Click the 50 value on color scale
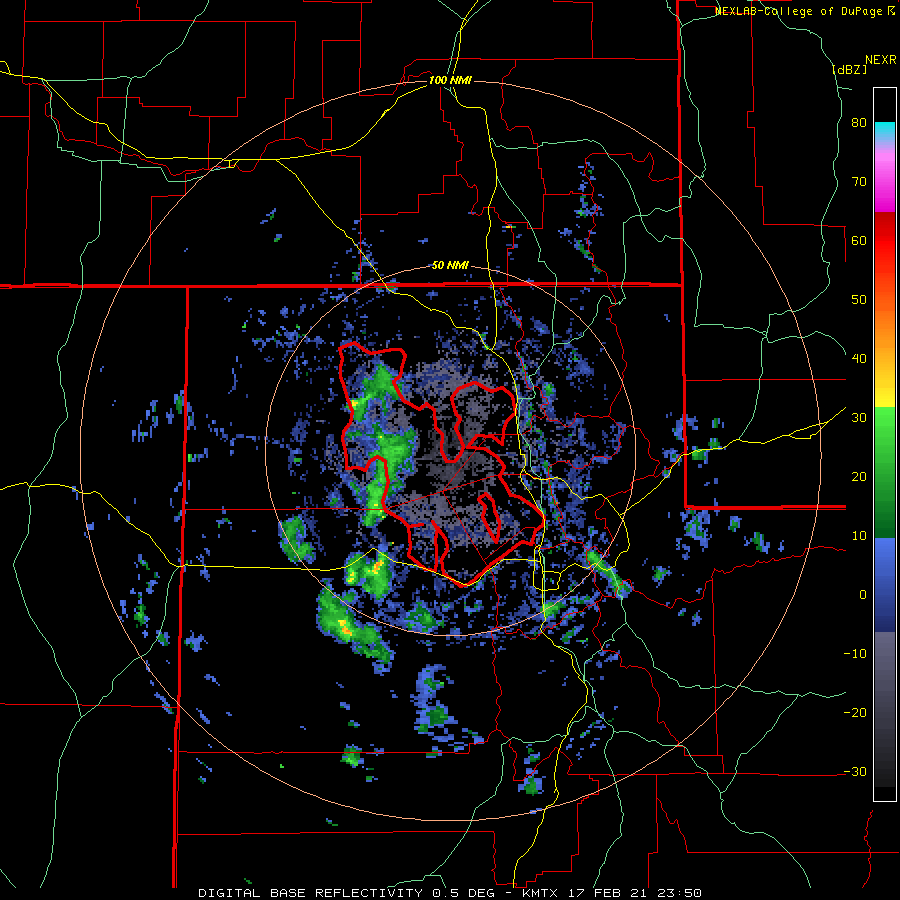 (x=859, y=300)
